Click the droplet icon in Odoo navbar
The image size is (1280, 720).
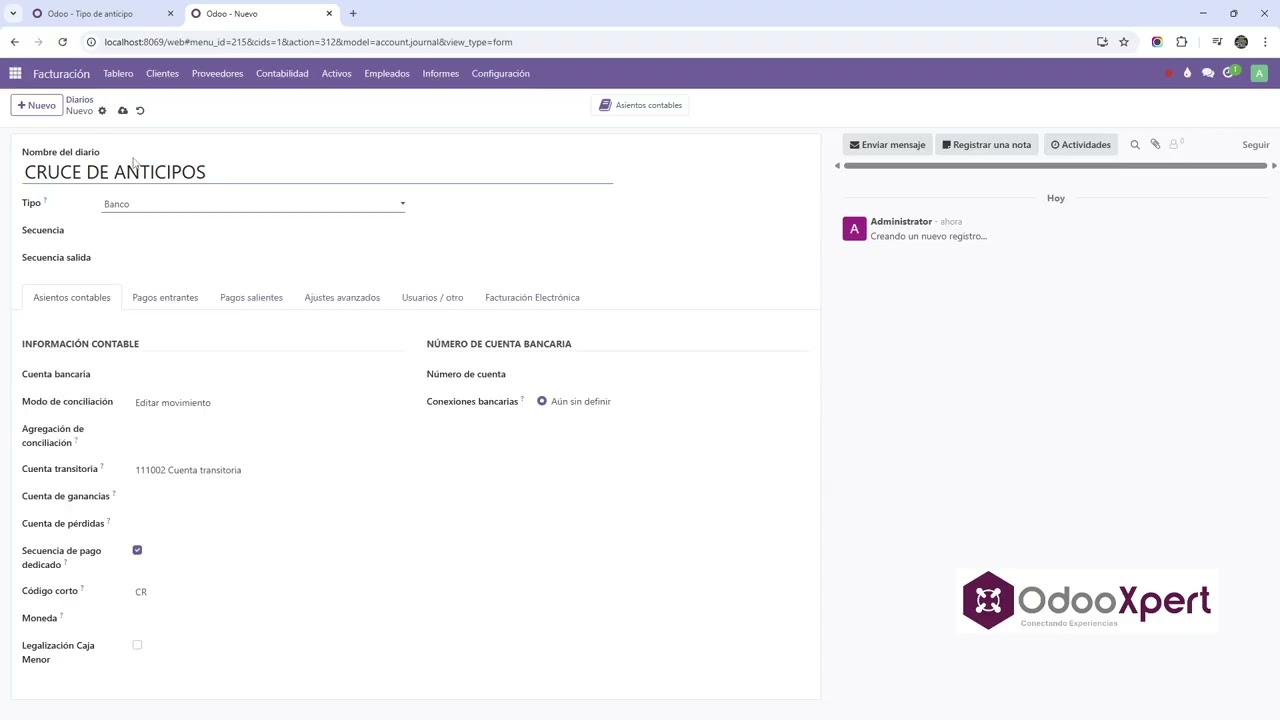(x=1187, y=73)
